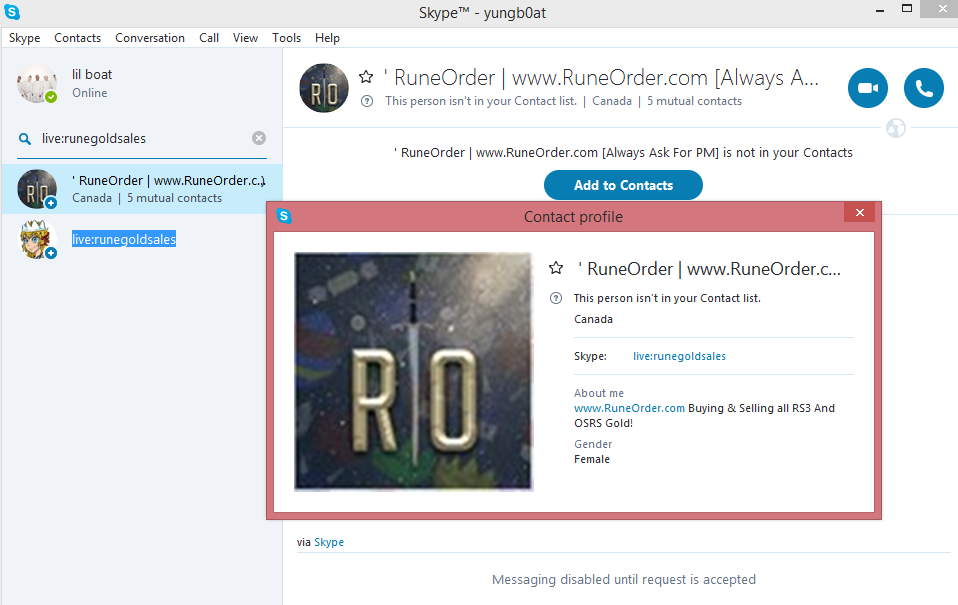The image size is (958, 605).
Task: Click the search field containing live:runegoldsales
Action: click(144, 139)
